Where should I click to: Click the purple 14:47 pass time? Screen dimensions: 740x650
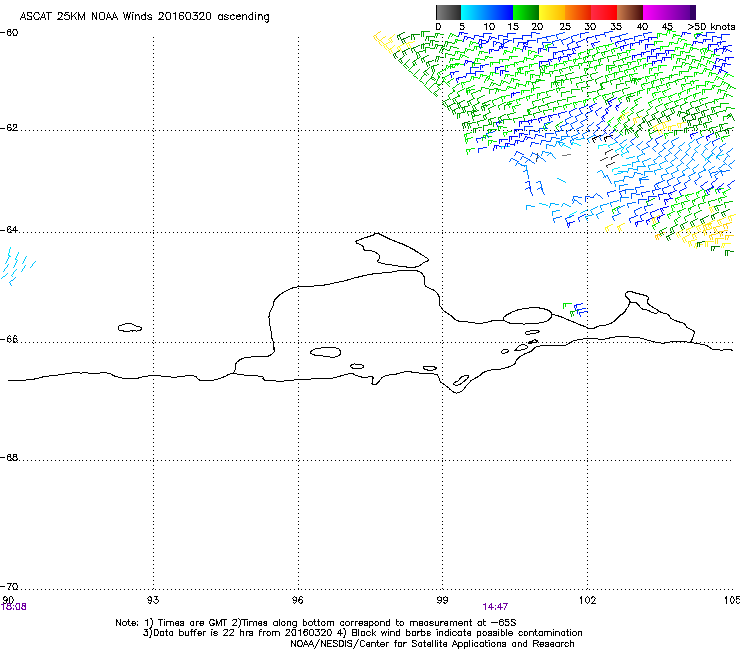495,607
